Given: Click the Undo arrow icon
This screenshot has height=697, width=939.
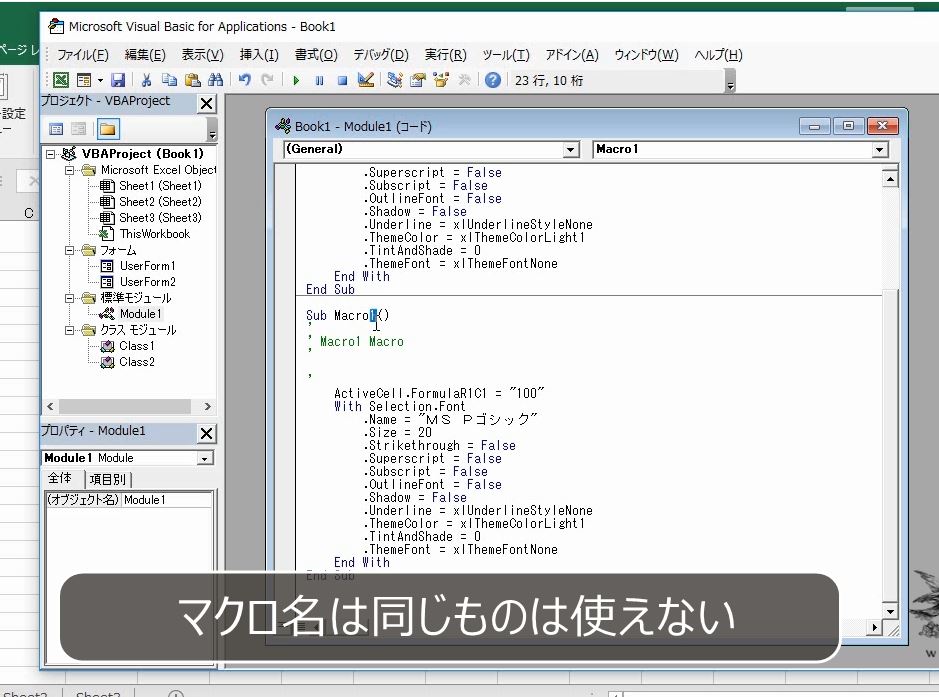Looking at the screenshot, I should (244, 80).
